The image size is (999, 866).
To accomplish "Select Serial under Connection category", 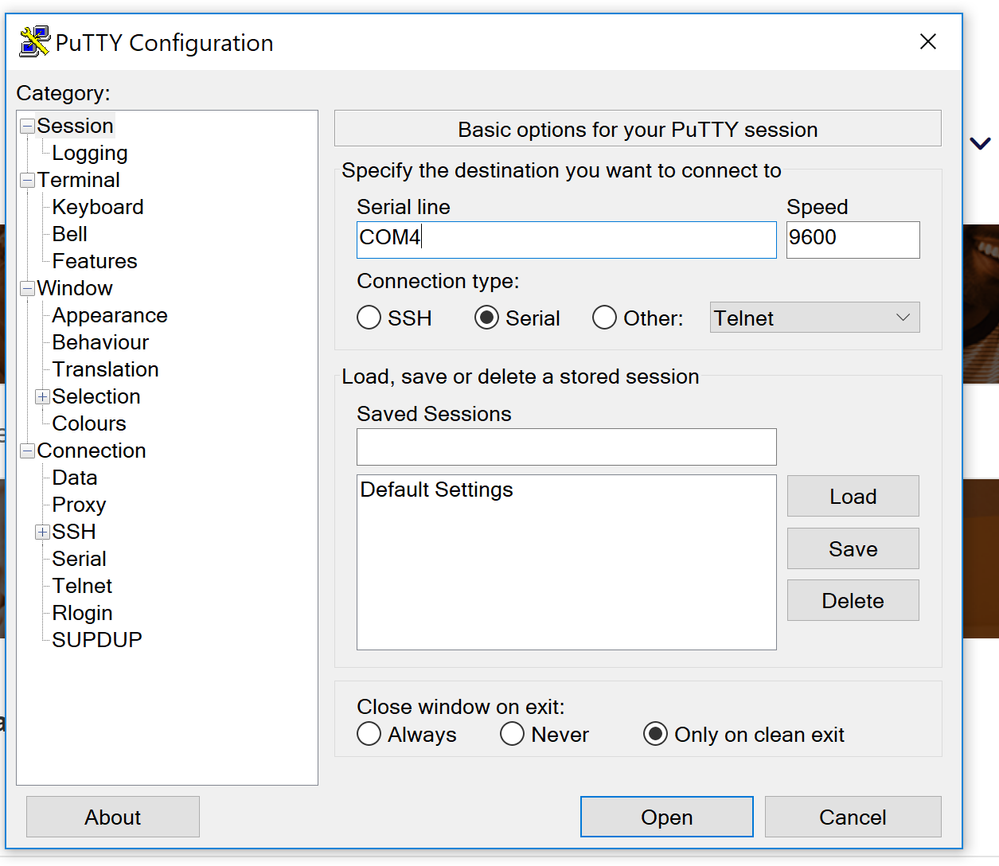I will click(79, 559).
